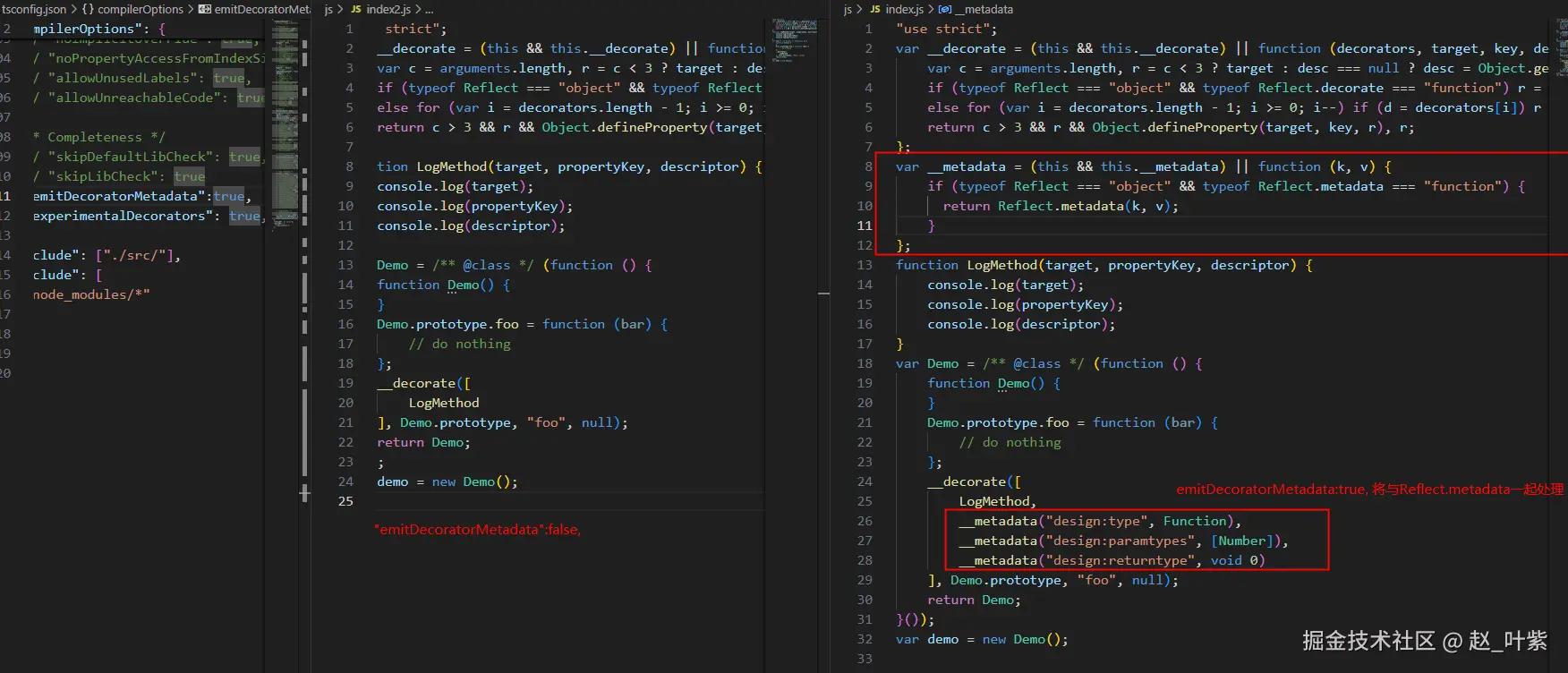Click the JS file icon beside index2.js breadcrumb
Image resolution: width=1568 pixels, height=673 pixels.
(x=356, y=9)
